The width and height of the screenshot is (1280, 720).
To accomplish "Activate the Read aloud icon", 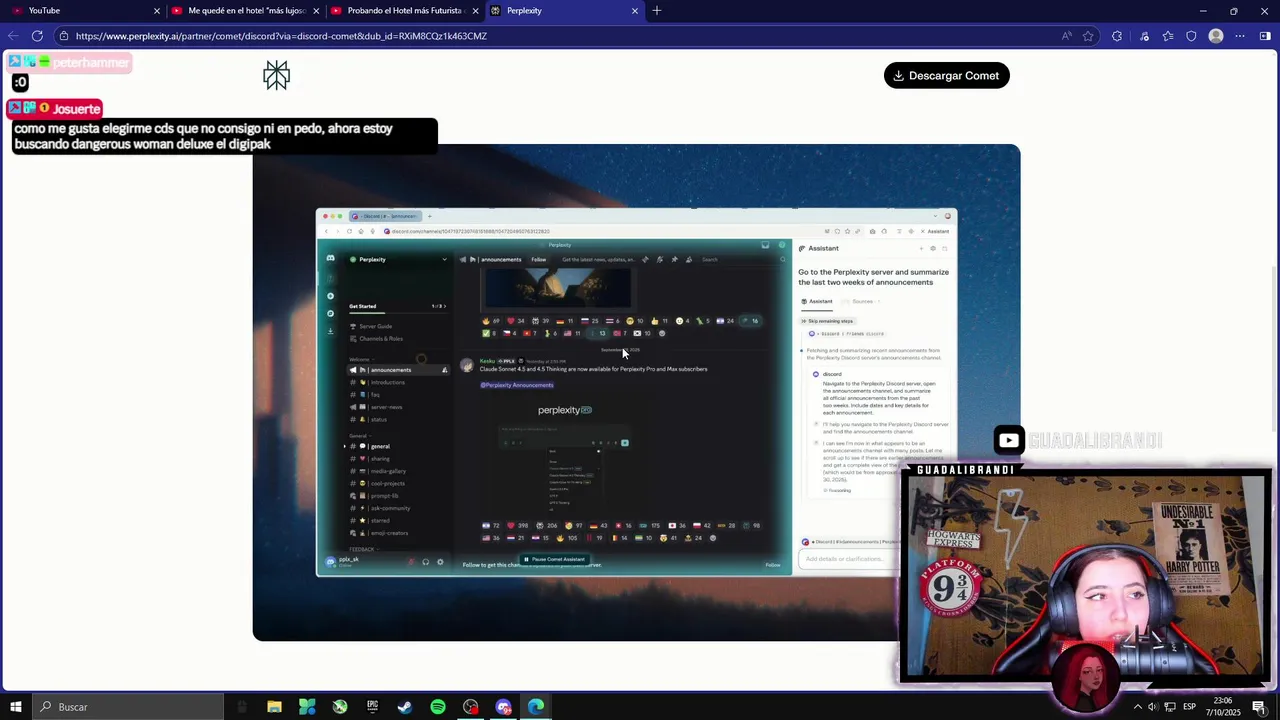I will pyautogui.click(x=1067, y=36).
